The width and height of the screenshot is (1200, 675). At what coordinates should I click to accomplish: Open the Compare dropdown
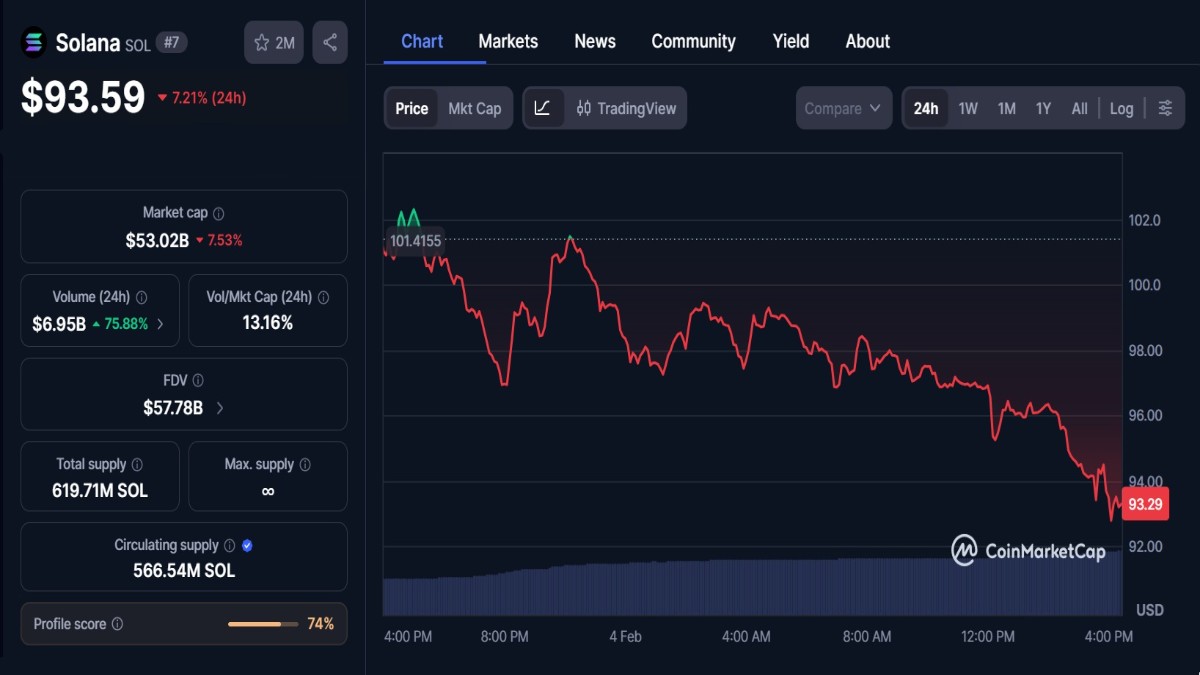click(x=843, y=108)
